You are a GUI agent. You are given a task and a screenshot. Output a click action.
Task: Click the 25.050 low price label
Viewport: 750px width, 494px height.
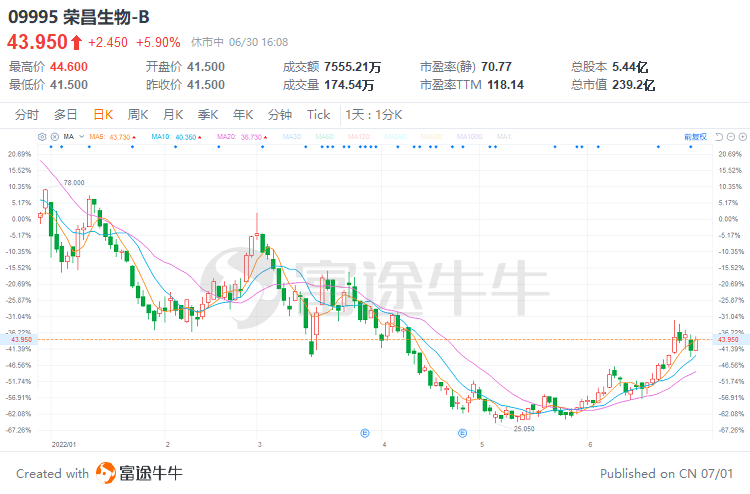[x=524, y=429]
